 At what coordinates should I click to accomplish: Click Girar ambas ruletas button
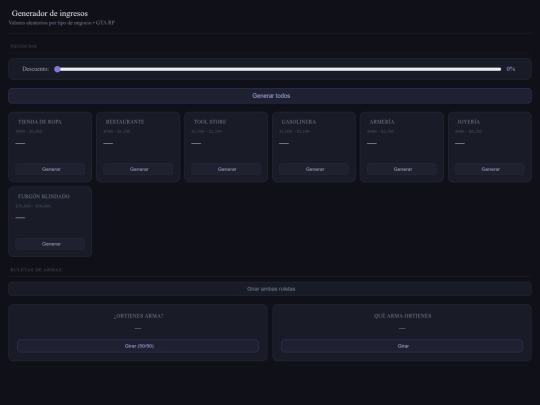click(270, 289)
